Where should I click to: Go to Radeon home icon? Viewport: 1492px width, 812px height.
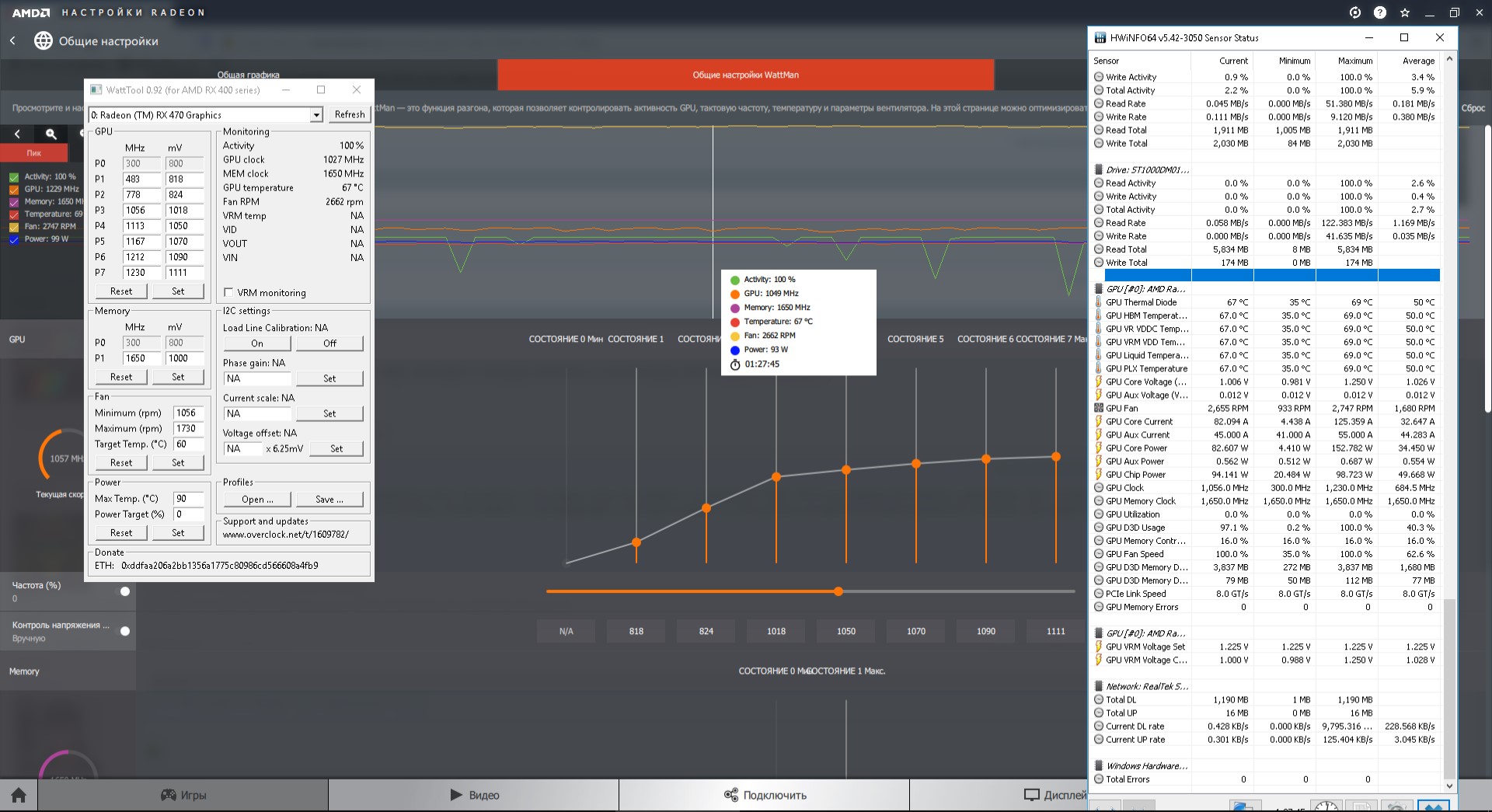[19, 795]
